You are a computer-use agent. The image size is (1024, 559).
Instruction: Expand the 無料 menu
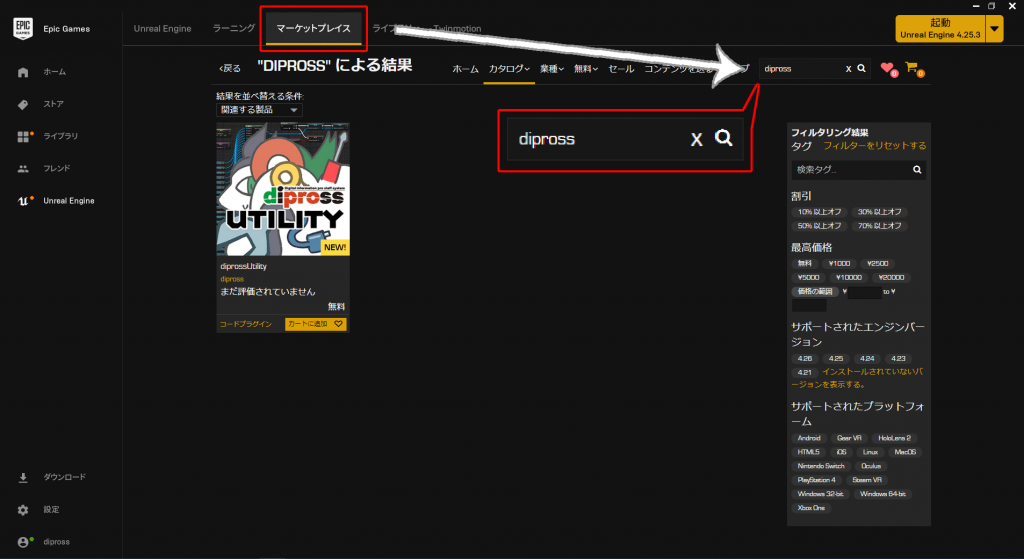586,69
